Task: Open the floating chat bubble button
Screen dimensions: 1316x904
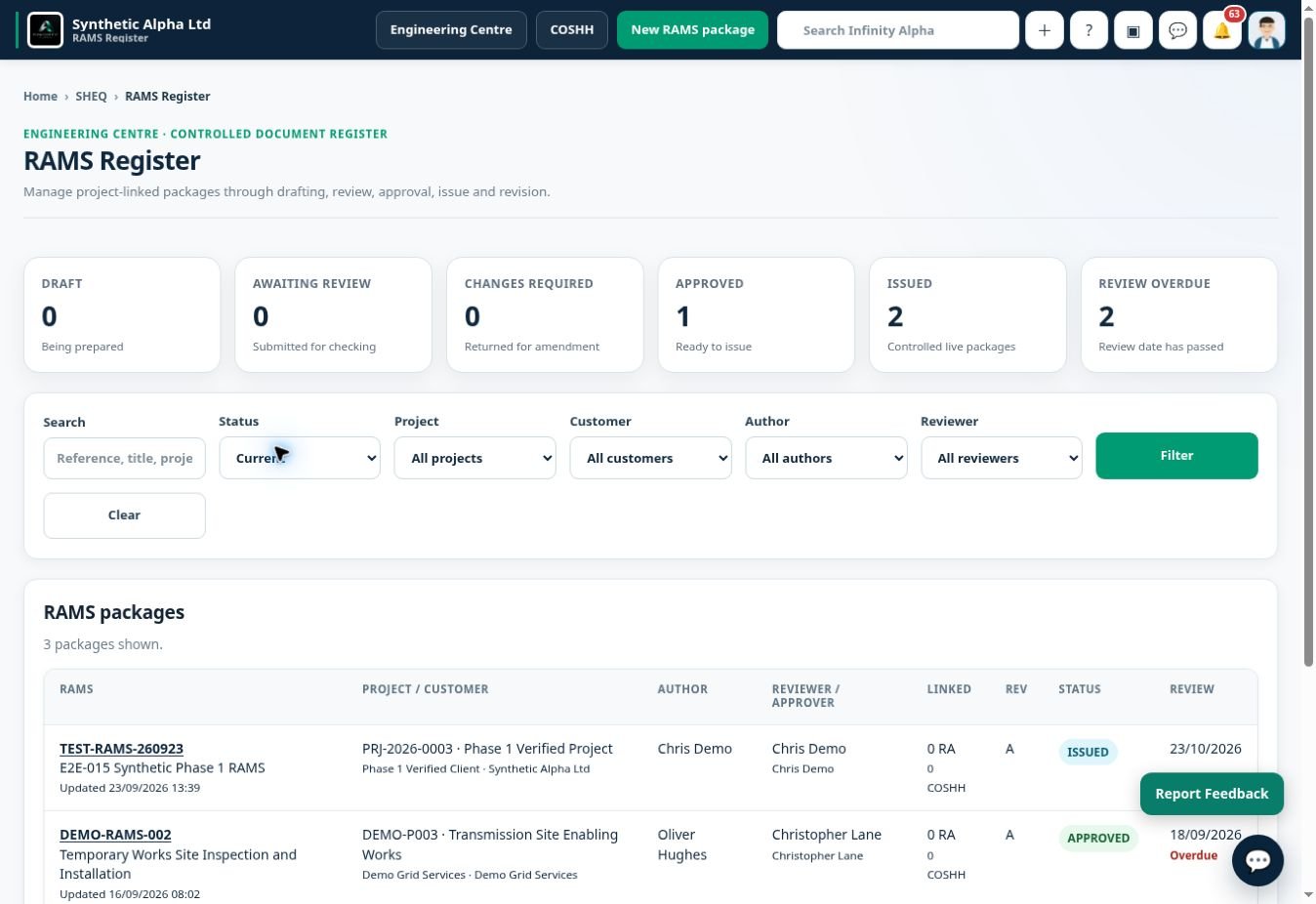Action: pos(1257,860)
